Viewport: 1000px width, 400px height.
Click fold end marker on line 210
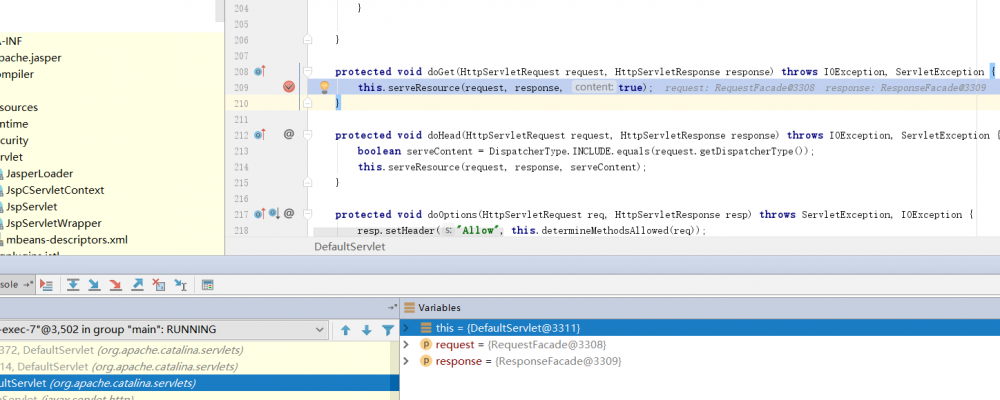click(x=308, y=103)
